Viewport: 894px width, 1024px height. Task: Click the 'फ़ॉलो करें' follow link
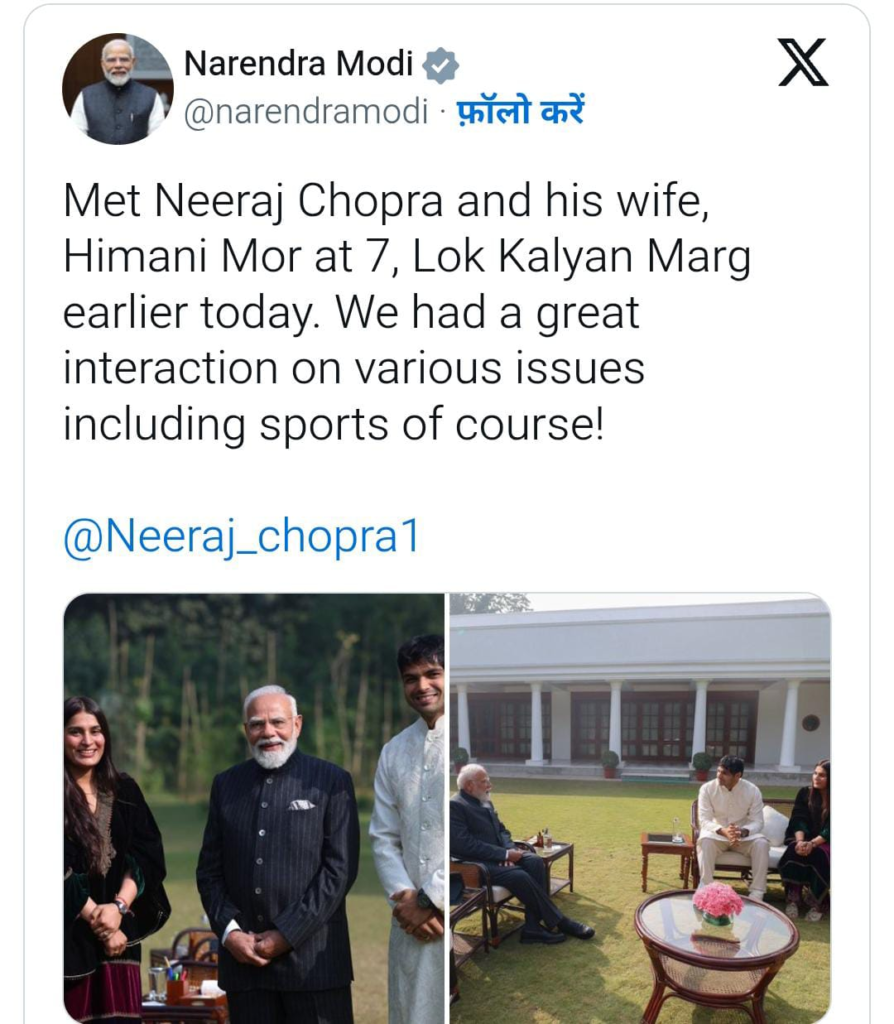click(x=520, y=111)
